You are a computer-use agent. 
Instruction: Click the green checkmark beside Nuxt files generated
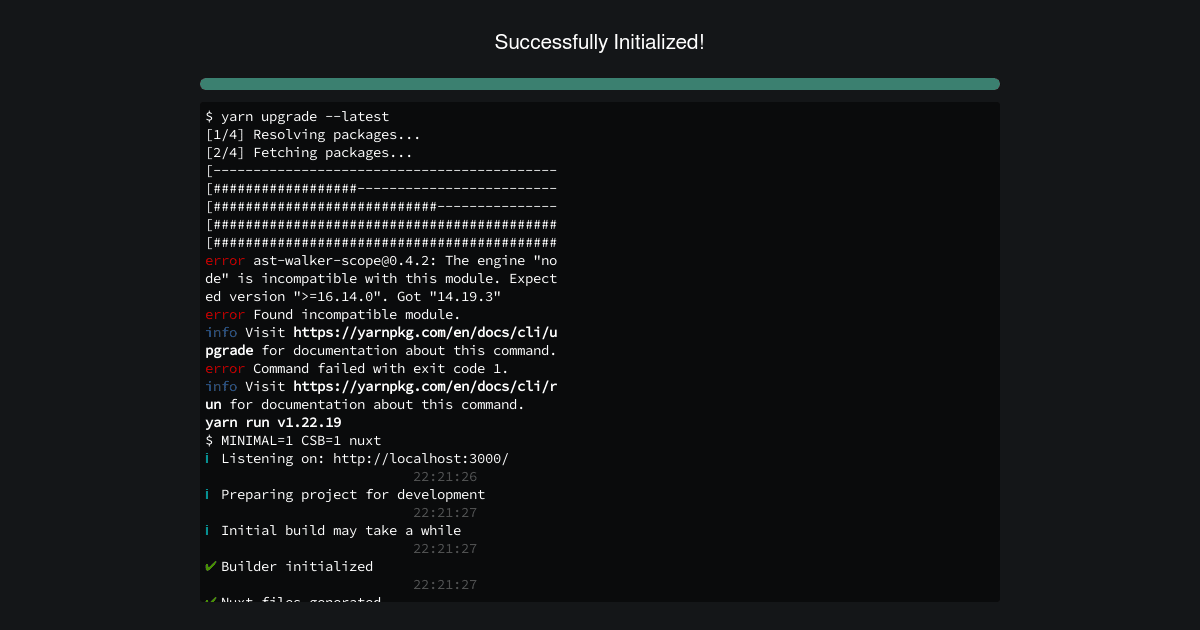[211, 599]
